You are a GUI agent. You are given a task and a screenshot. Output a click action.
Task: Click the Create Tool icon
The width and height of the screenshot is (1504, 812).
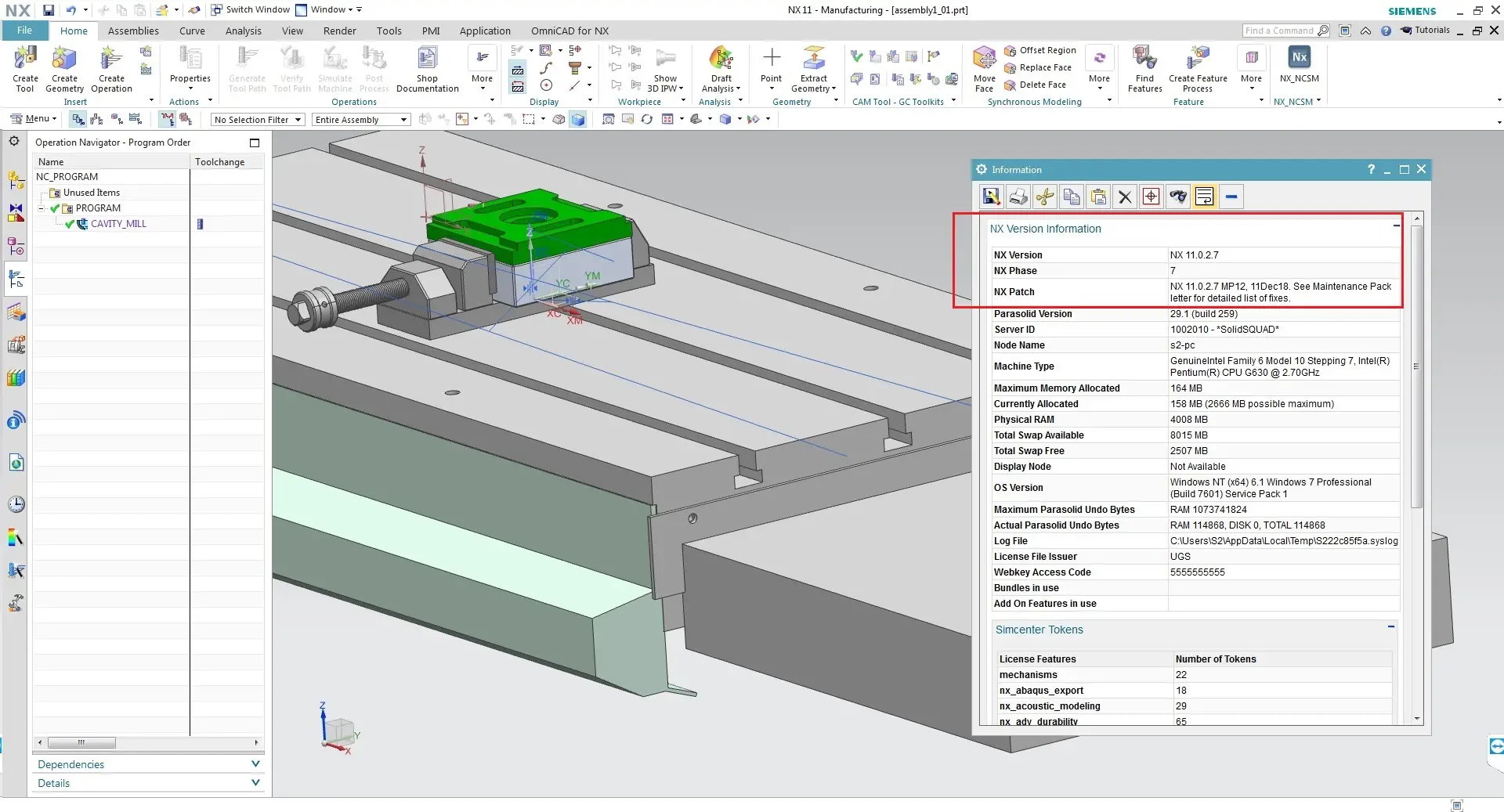25,69
